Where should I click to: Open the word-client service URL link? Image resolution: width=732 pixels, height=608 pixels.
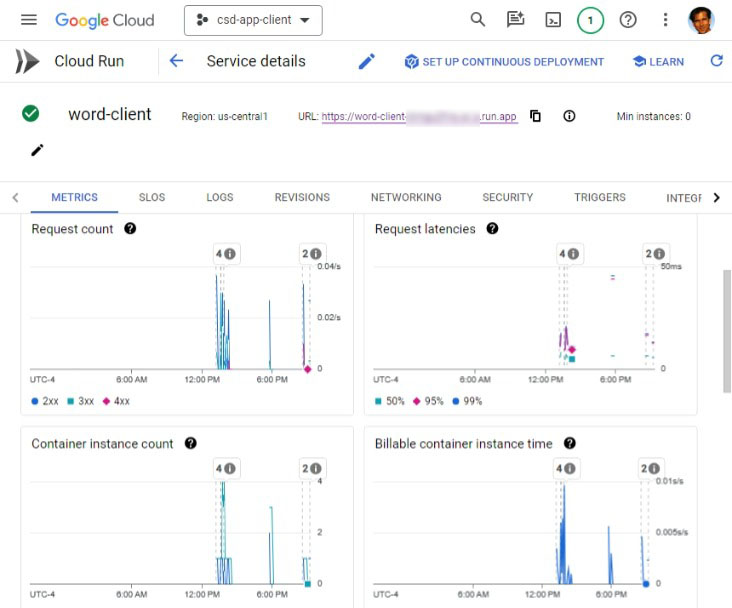tap(419, 116)
